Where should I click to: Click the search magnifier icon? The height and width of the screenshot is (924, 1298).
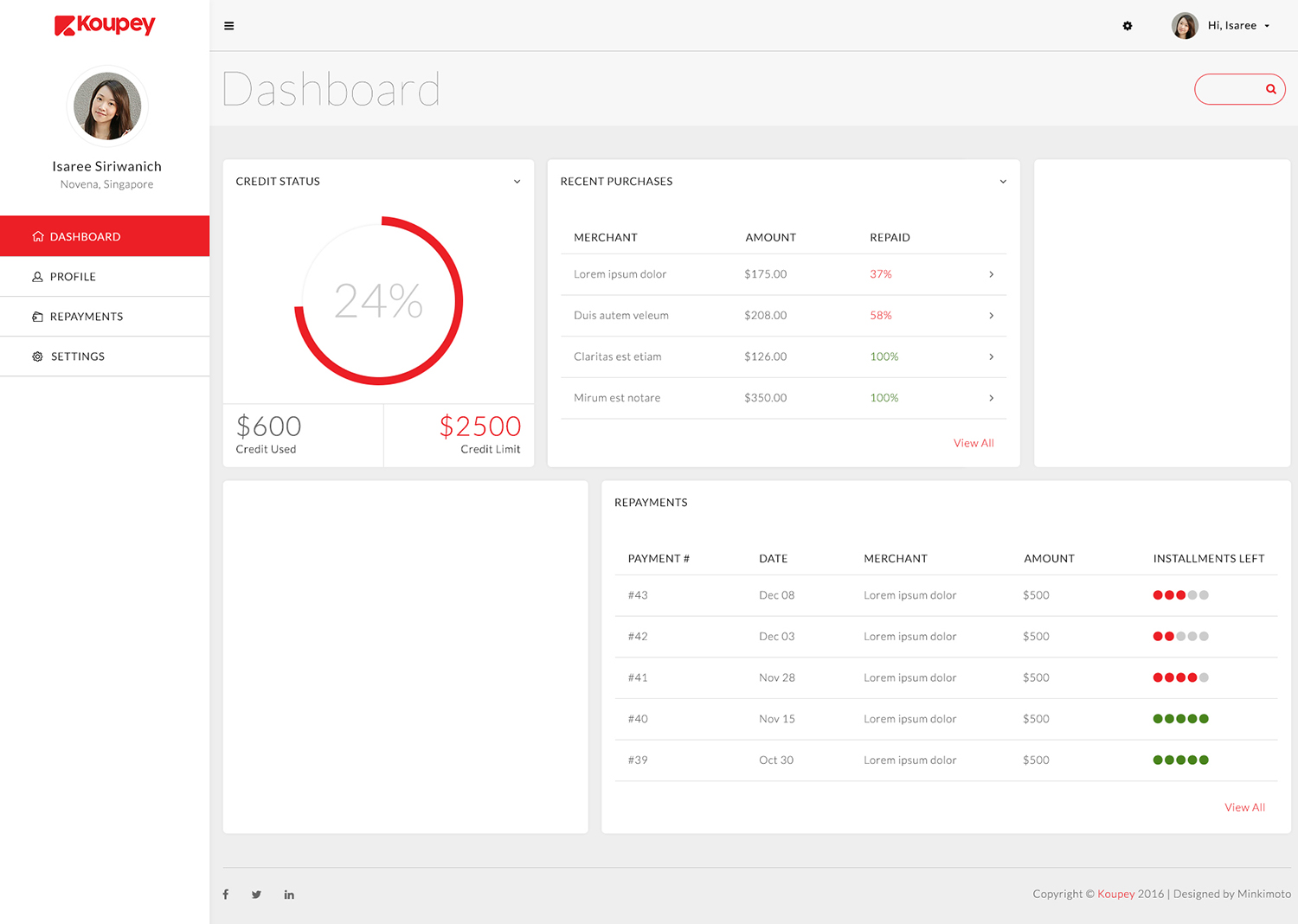pos(1271,89)
